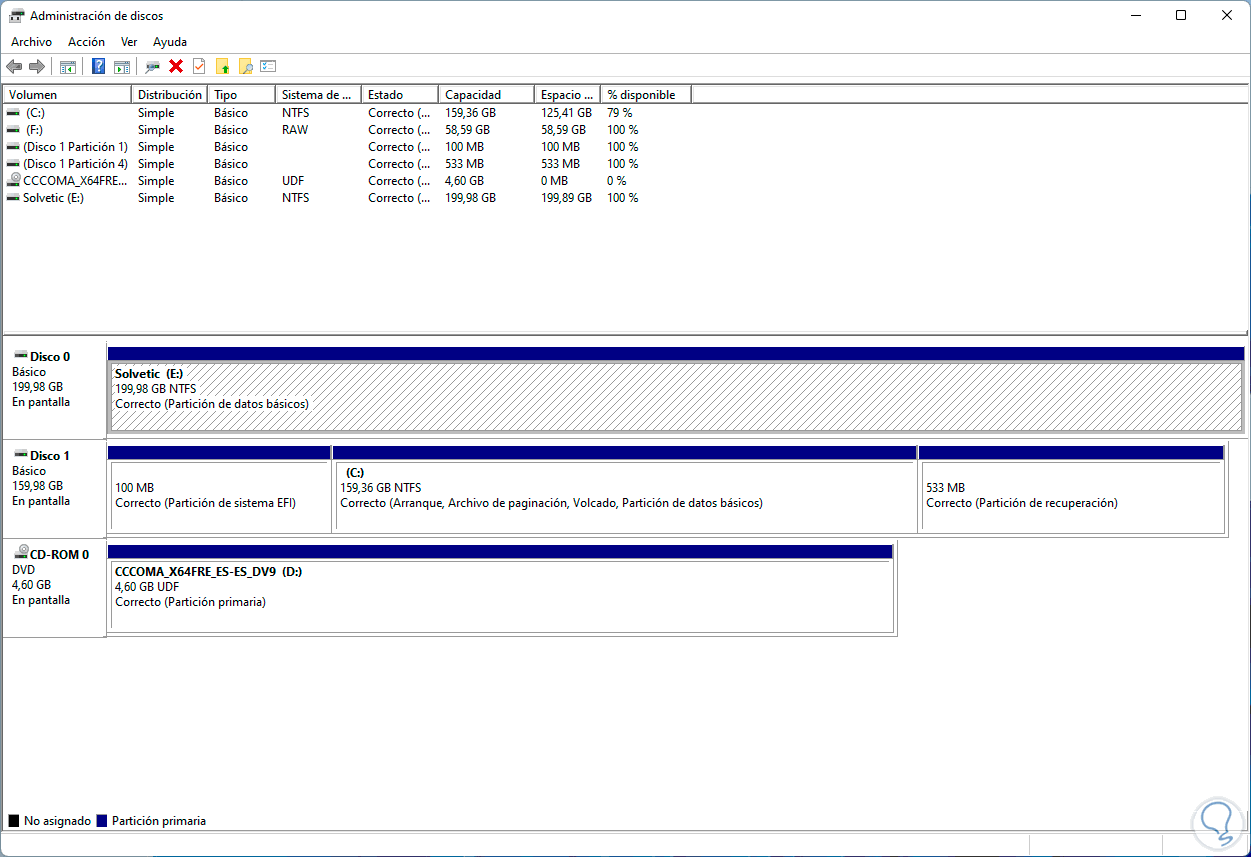This screenshot has width=1251, height=857.
Task: Click the 58,59 GB capacity cell for F:
Action: pyautogui.click(x=467, y=130)
